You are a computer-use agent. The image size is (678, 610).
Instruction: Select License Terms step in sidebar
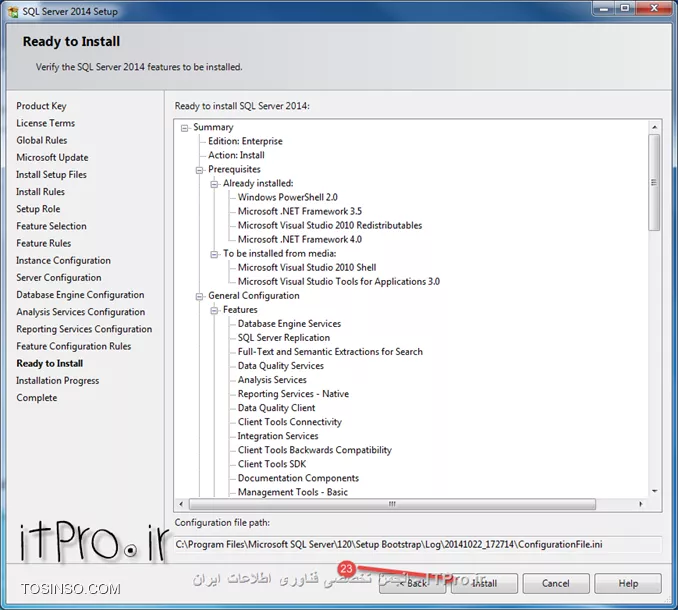click(x=45, y=123)
